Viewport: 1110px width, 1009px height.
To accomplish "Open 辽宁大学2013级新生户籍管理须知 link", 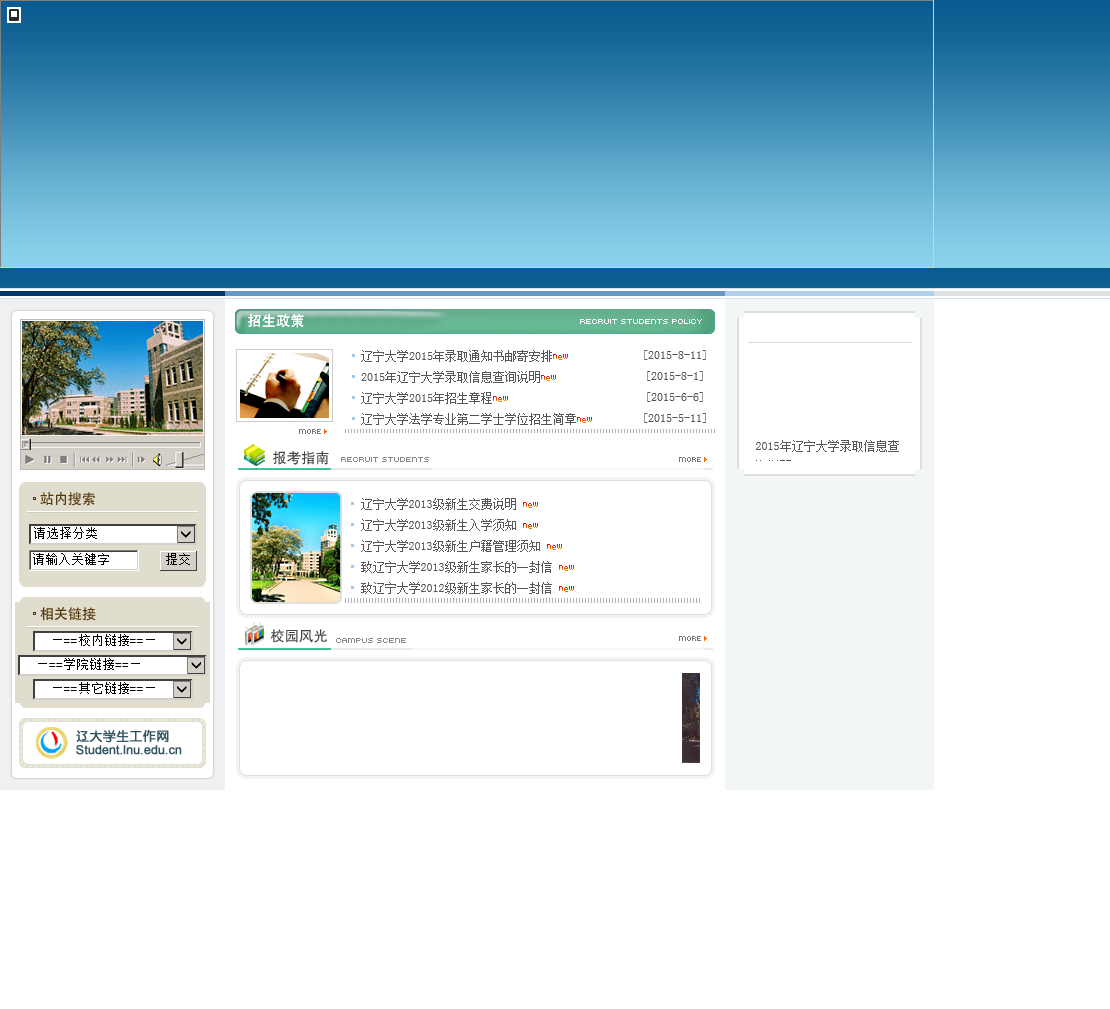I will (450, 547).
